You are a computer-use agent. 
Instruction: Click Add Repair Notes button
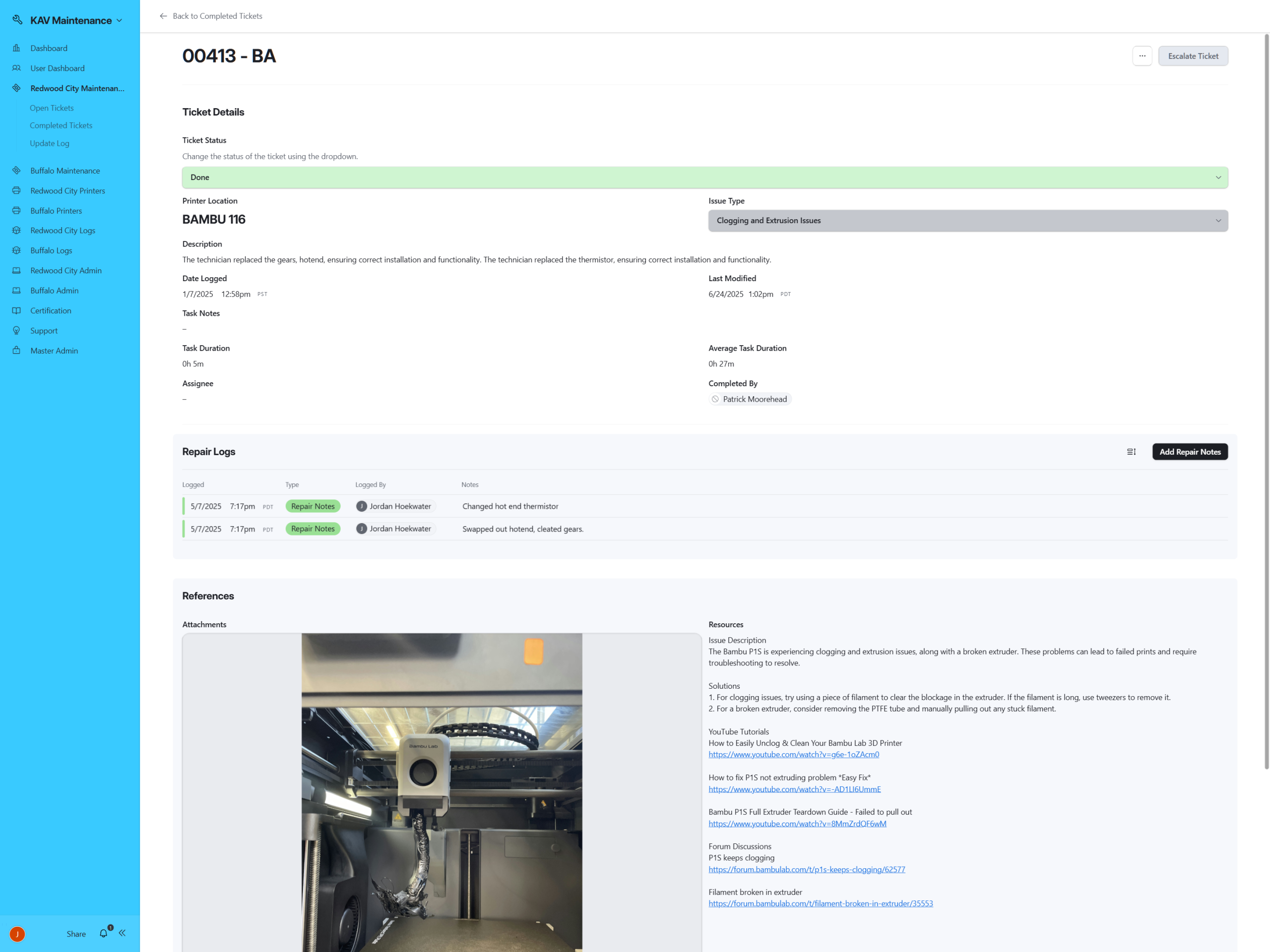[1190, 452]
